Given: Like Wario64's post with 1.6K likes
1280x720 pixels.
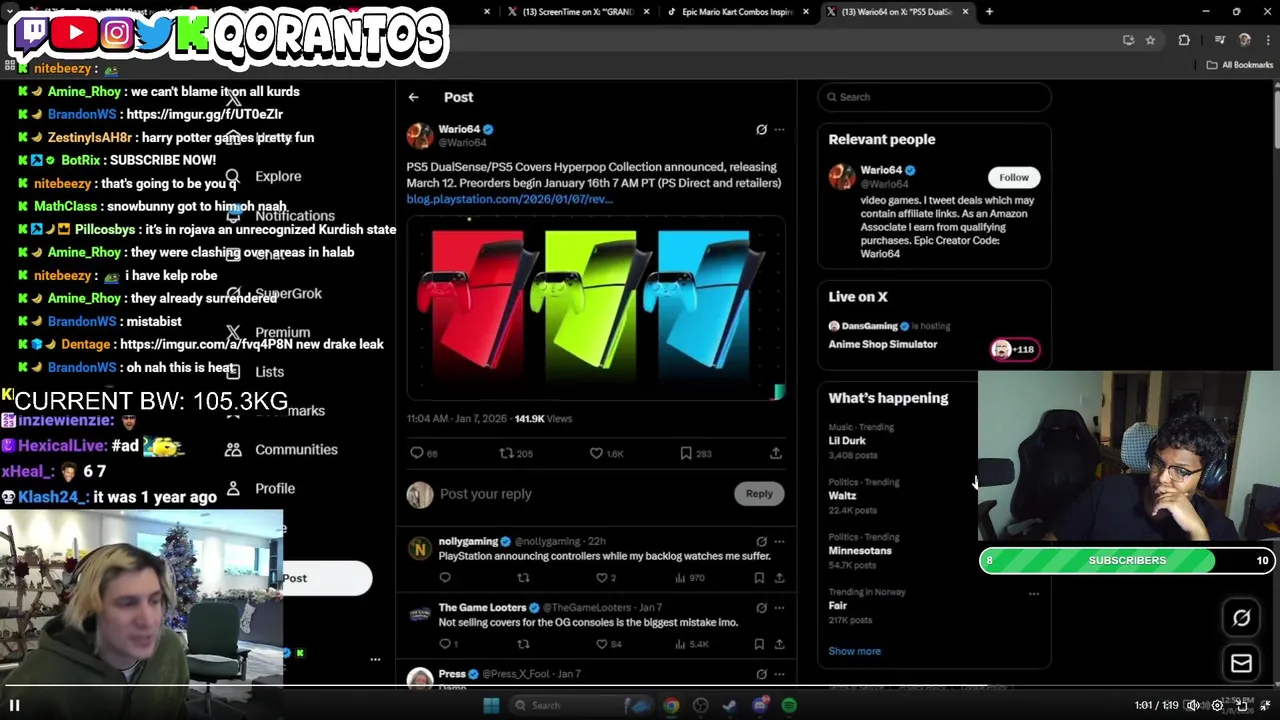Looking at the screenshot, I should point(596,453).
